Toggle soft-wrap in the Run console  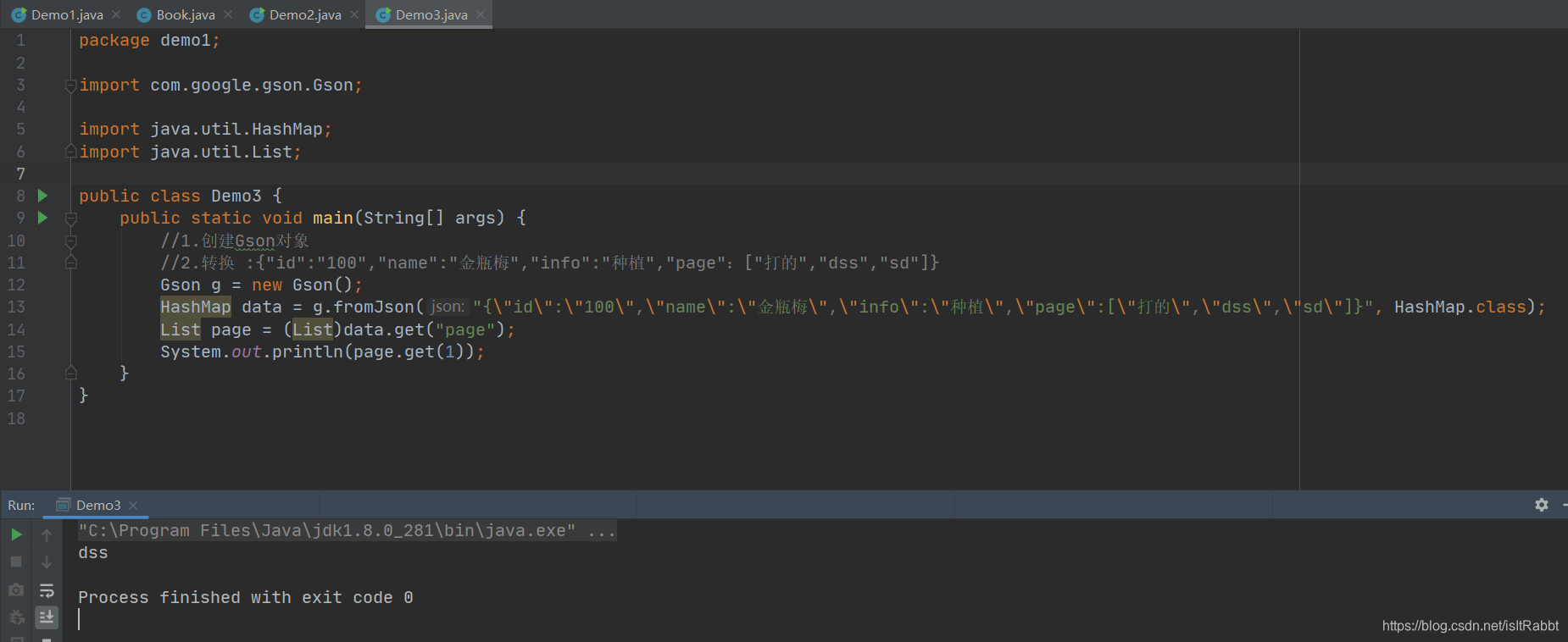pos(47,589)
